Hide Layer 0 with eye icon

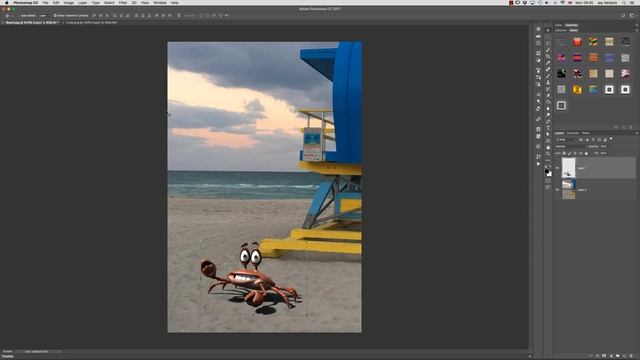[x=557, y=190]
